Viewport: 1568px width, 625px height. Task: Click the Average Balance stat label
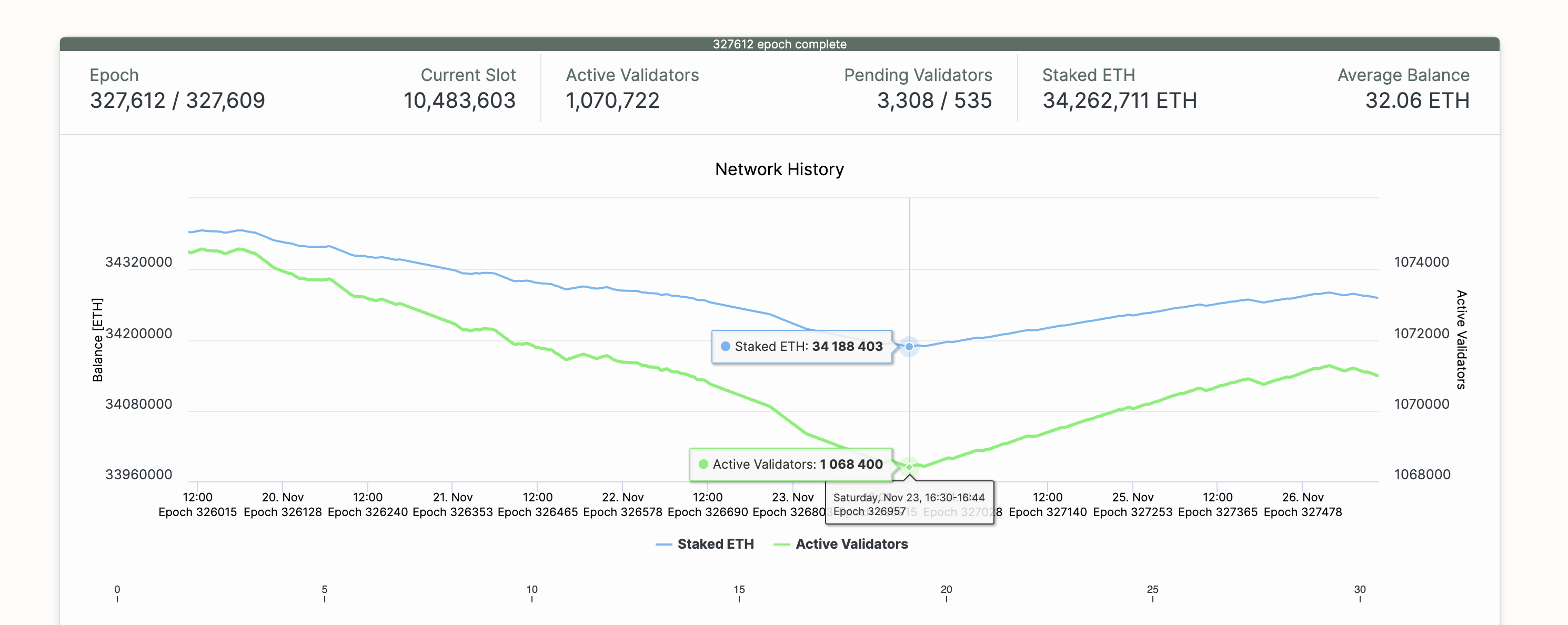pos(1403,75)
